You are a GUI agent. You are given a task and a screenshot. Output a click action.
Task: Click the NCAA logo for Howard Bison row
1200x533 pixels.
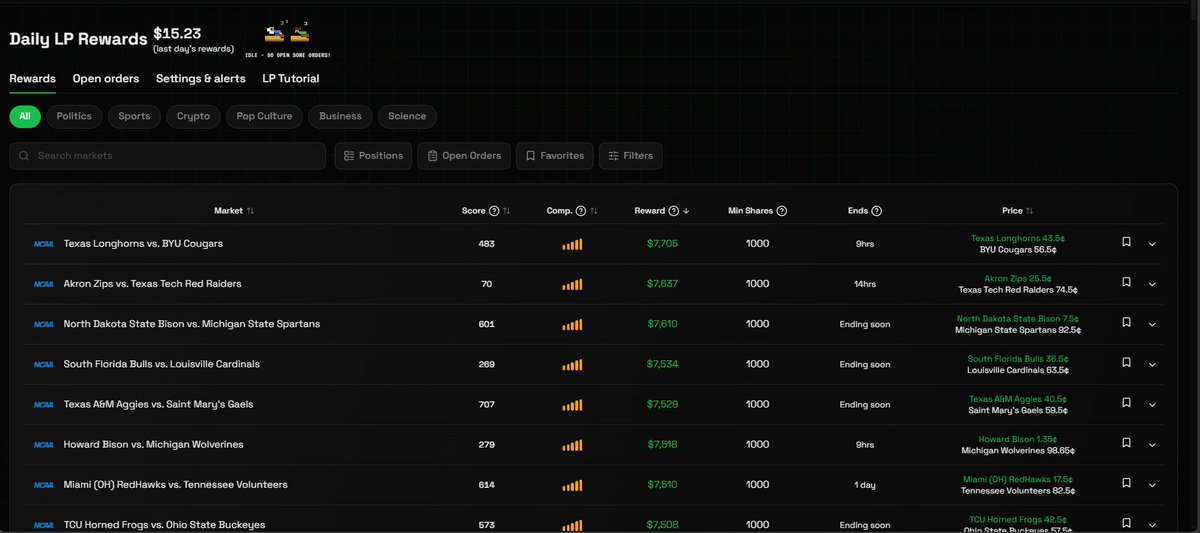tap(44, 444)
